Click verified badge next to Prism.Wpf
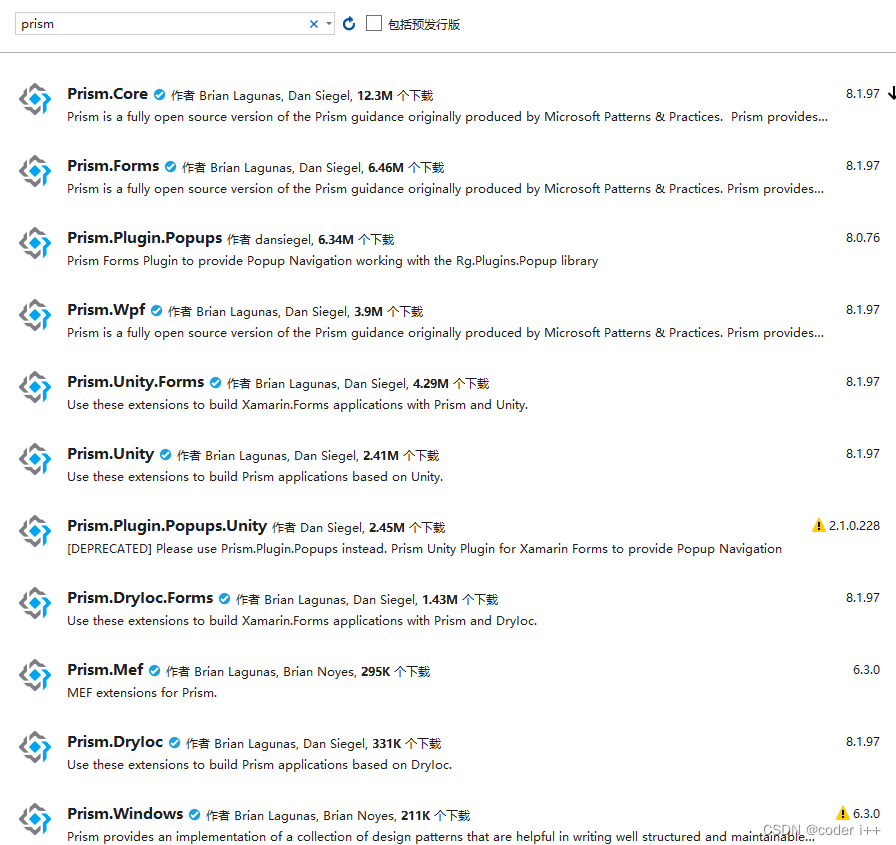The height and width of the screenshot is (845, 896). [x=157, y=311]
